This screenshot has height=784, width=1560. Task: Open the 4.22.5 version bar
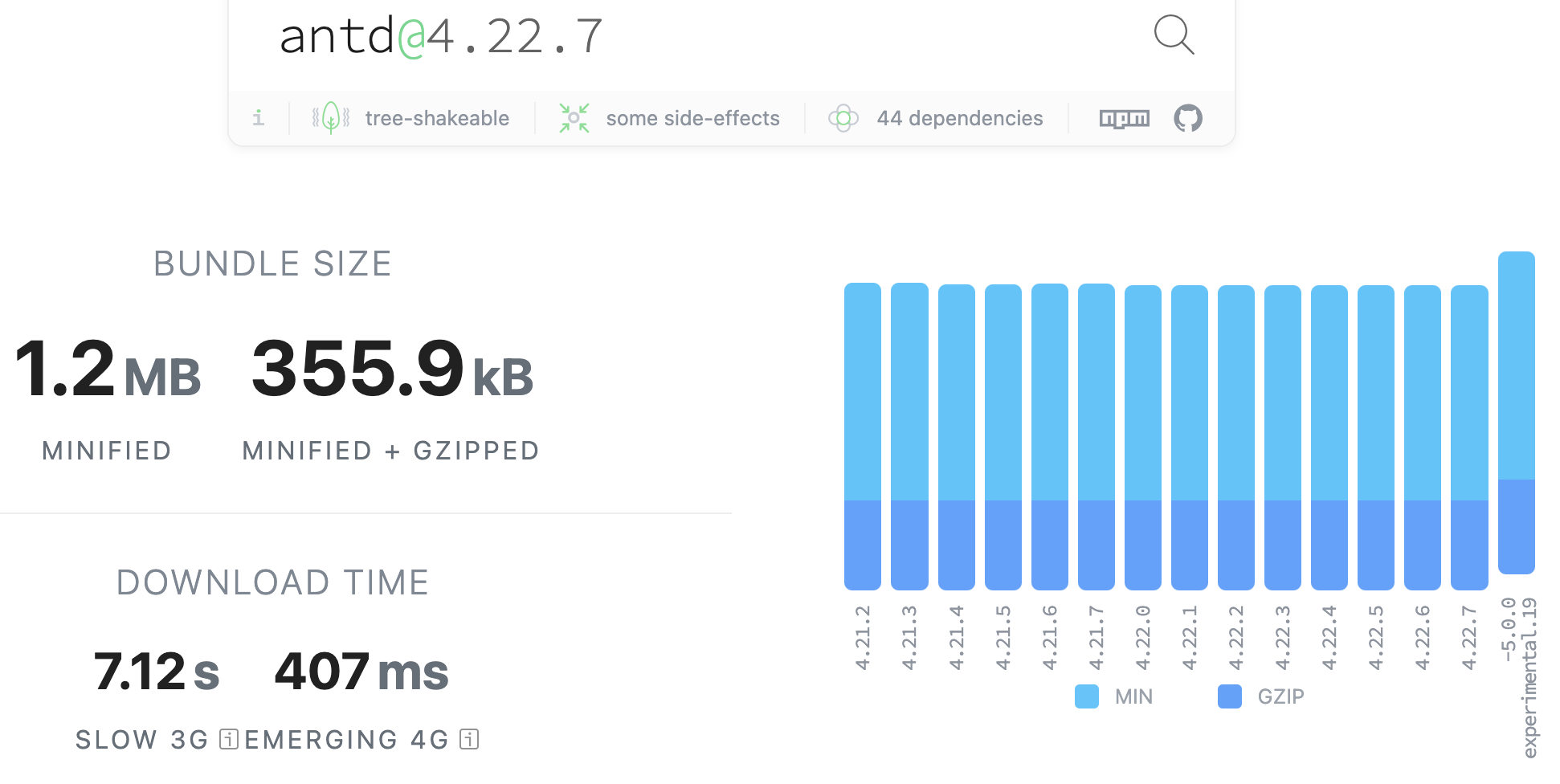1376,438
